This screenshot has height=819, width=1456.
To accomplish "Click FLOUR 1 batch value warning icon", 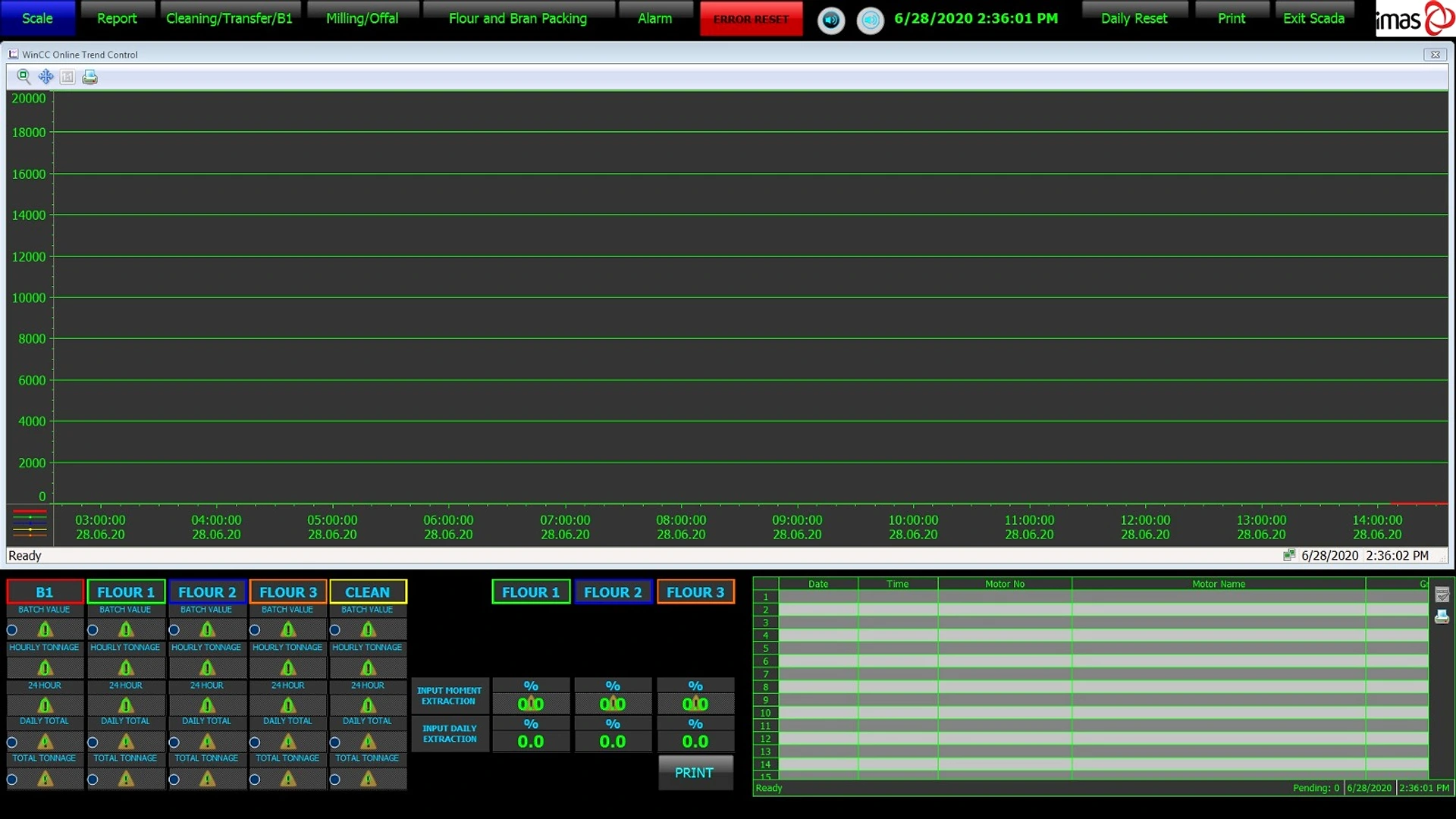I will tap(126, 629).
